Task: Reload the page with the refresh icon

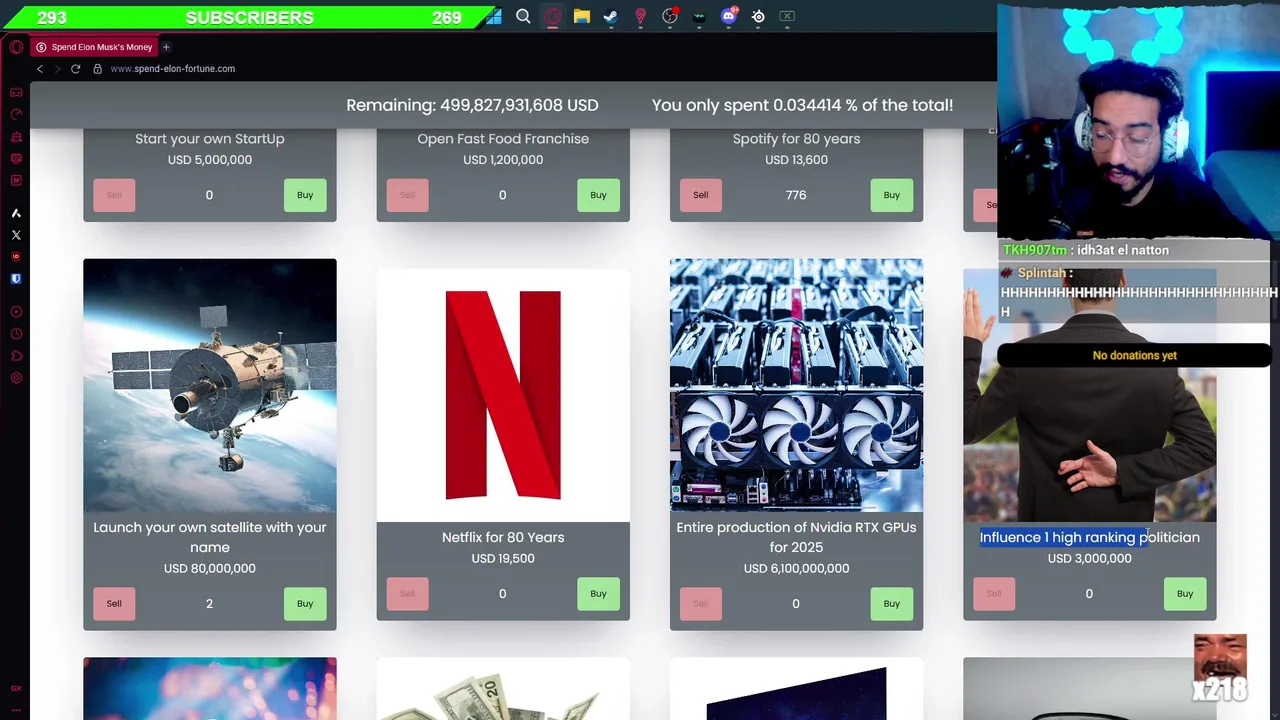Action: pos(75,69)
